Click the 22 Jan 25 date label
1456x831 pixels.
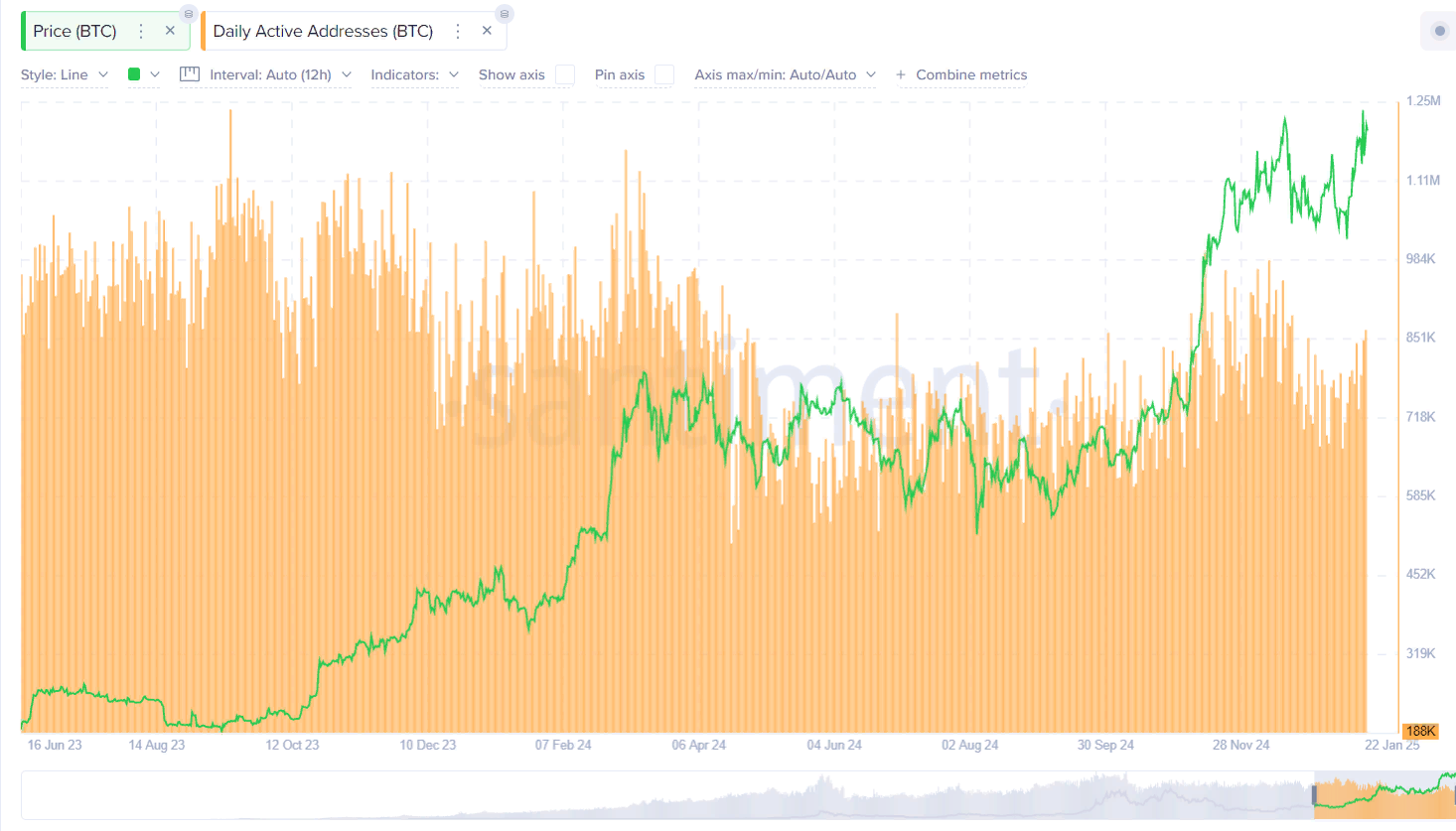(1391, 745)
